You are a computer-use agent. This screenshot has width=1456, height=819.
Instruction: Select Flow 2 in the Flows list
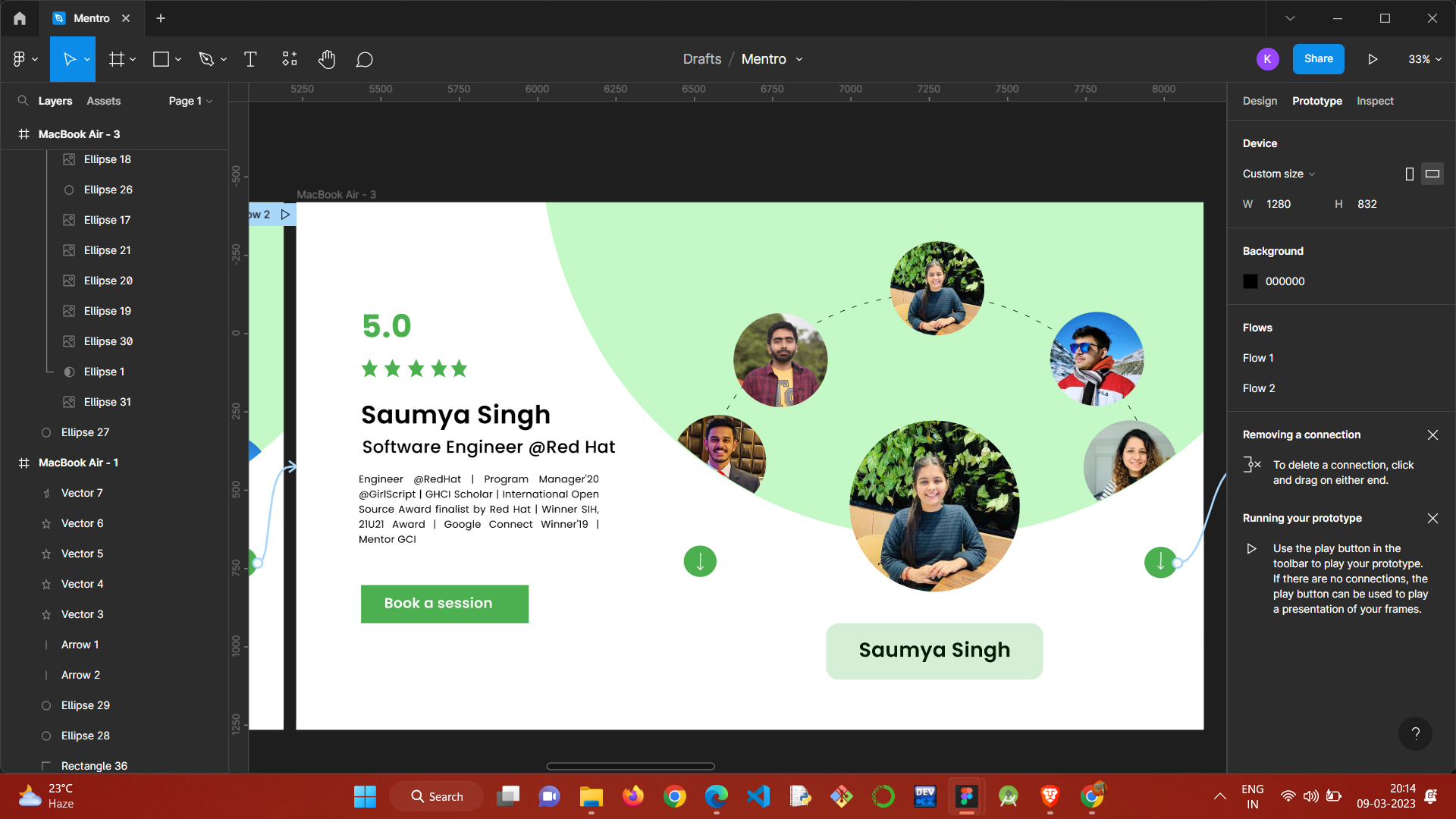click(1259, 388)
